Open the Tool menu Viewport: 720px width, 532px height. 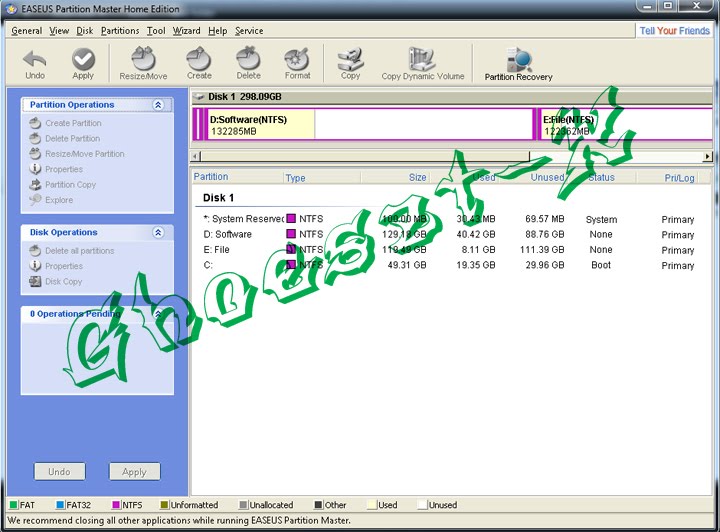(x=156, y=31)
